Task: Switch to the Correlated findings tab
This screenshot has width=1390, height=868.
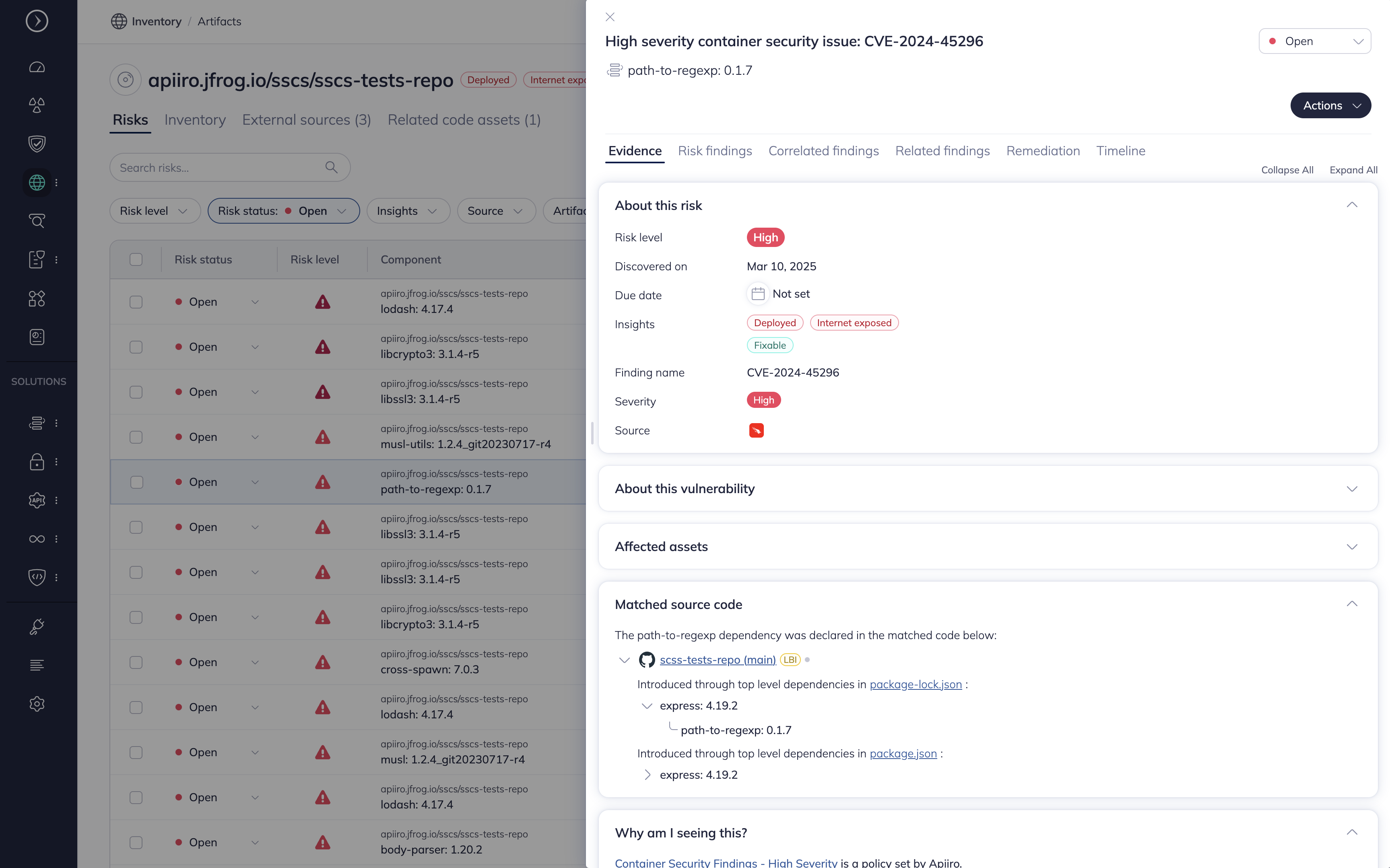Action: pyautogui.click(x=823, y=150)
